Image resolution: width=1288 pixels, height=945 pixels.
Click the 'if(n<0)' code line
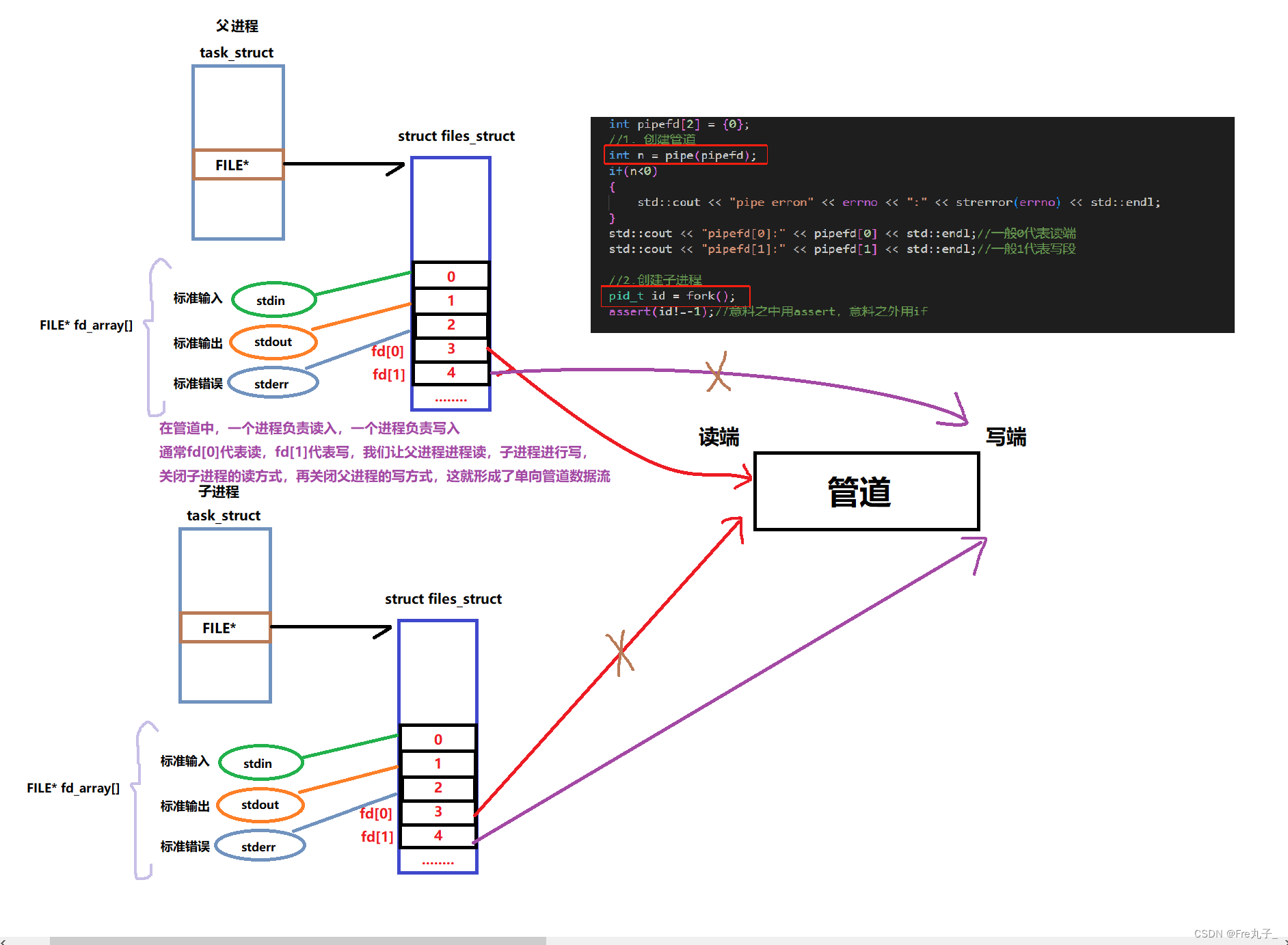point(633,171)
